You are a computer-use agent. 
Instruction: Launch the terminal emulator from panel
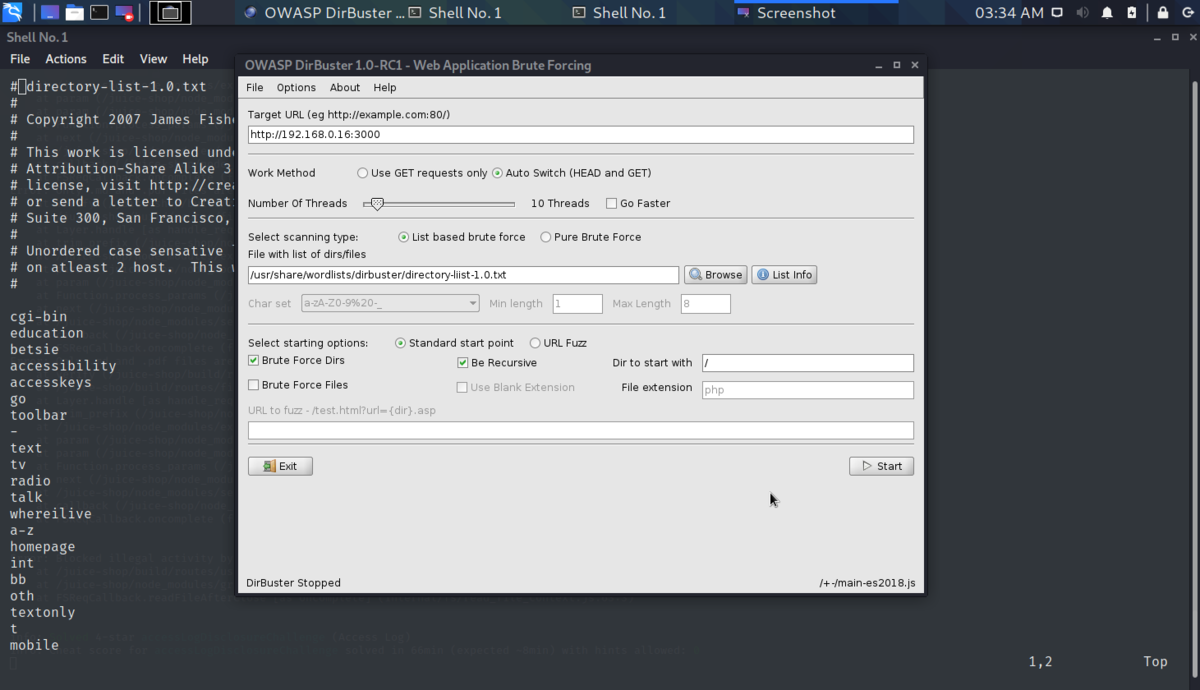[99, 13]
